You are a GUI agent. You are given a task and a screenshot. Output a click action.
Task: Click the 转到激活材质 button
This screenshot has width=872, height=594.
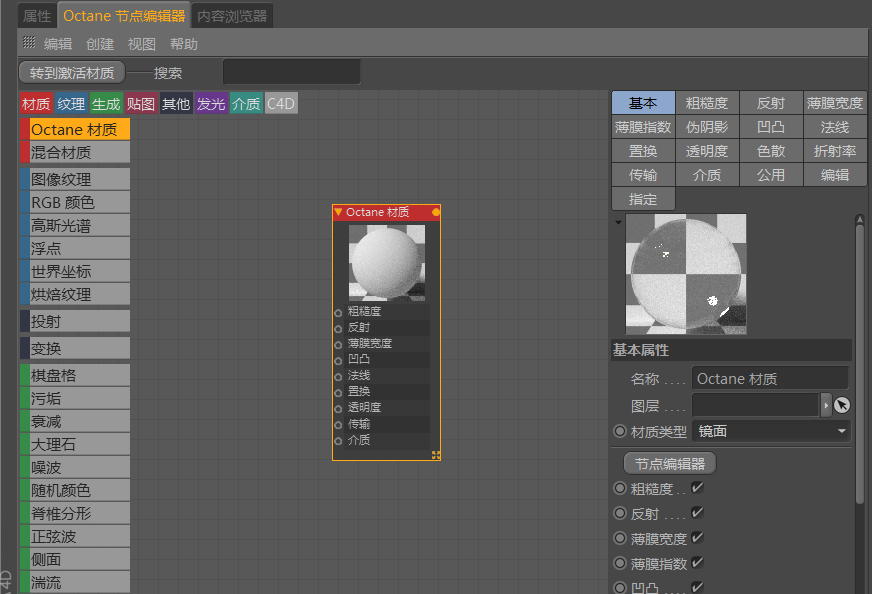tap(72, 73)
